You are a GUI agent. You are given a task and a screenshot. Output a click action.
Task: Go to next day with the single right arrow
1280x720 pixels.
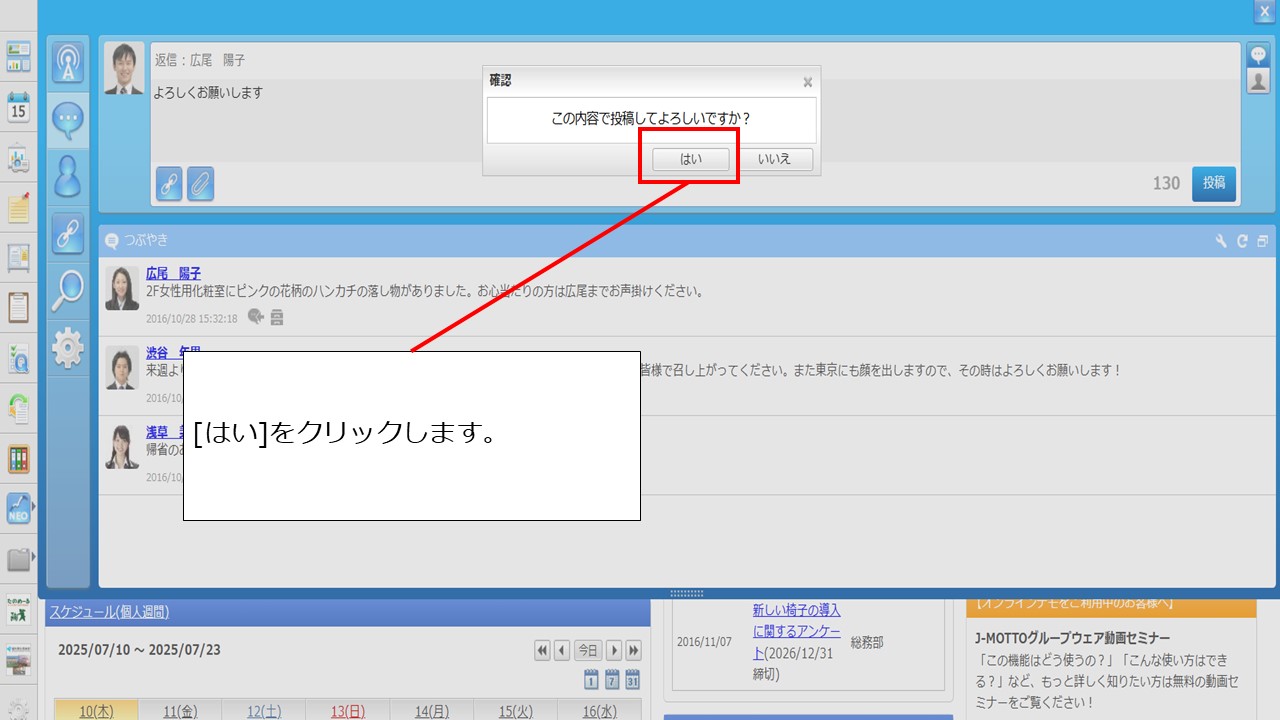click(614, 650)
